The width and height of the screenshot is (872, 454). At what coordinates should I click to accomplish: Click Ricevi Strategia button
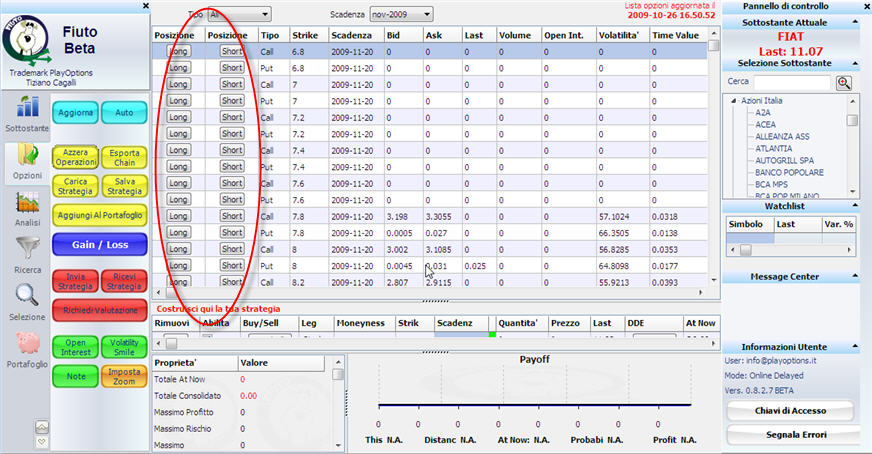(x=125, y=282)
